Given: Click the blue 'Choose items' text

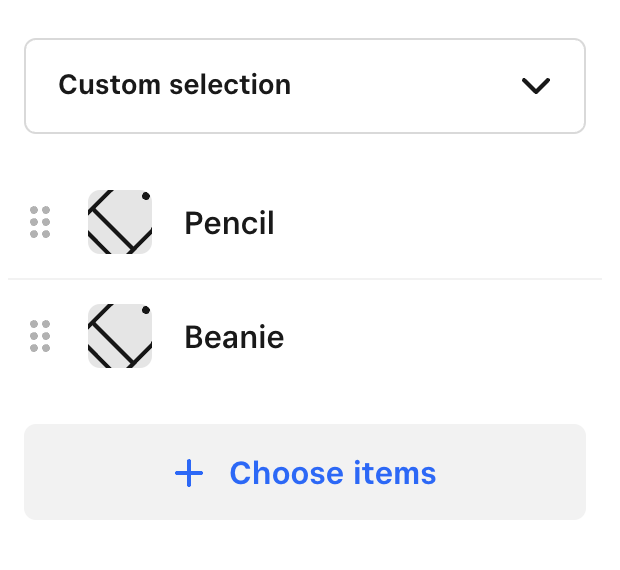Looking at the screenshot, I should coord(333,473).
